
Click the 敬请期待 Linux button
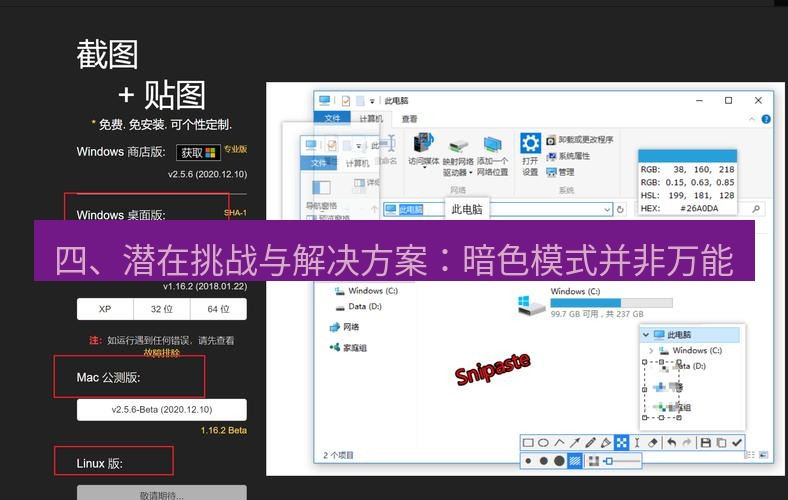(x=162, y=493)
